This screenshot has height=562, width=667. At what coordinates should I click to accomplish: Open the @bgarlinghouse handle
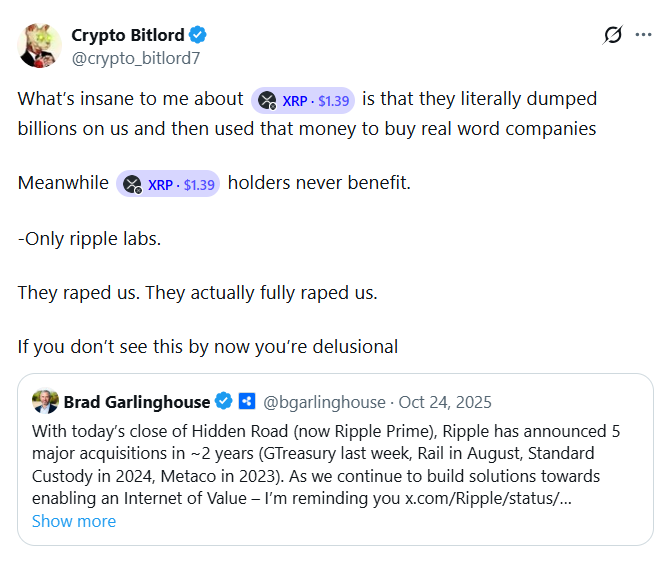[324, 402]
